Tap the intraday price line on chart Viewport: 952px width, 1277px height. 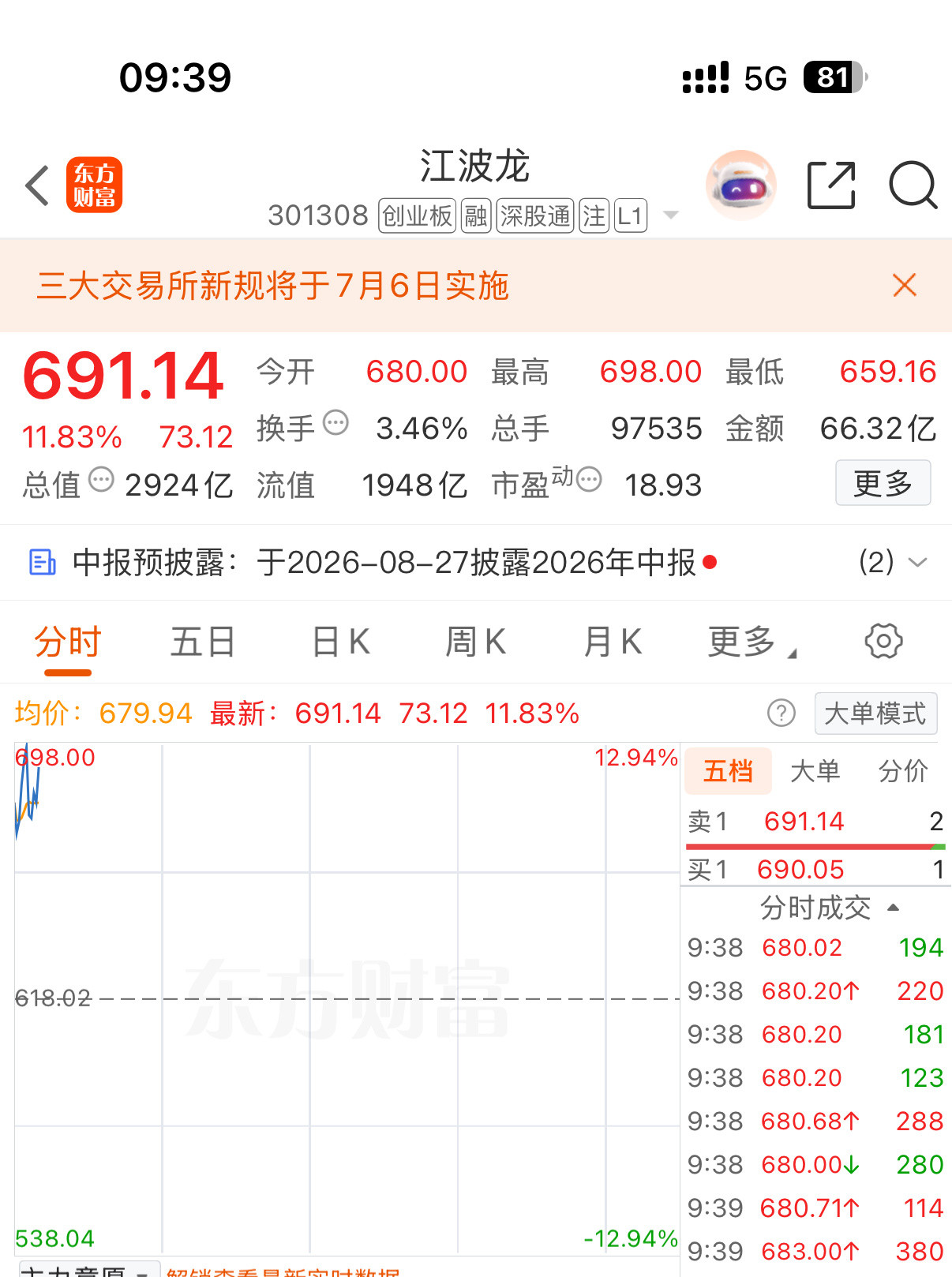pos(28,793)
